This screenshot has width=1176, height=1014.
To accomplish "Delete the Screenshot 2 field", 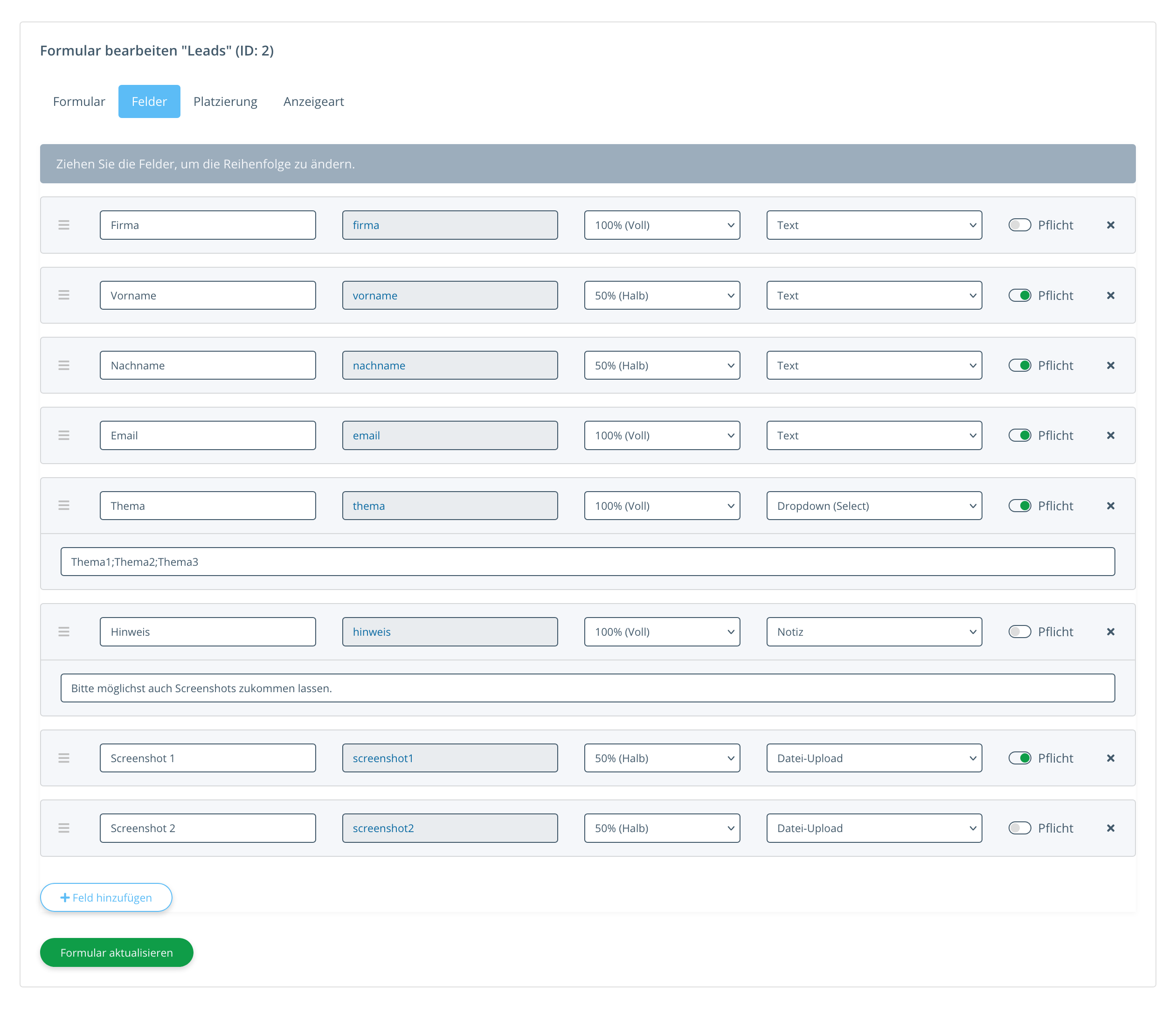I will tap(1110, 828).
